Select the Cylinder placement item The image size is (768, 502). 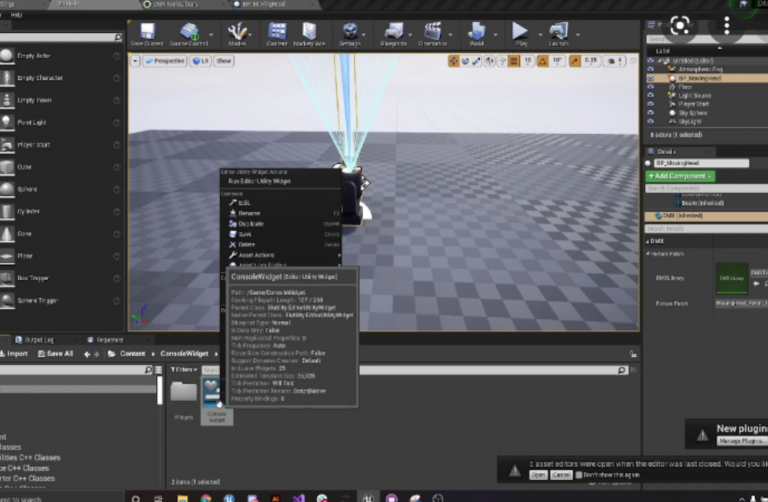click(60, 212)
